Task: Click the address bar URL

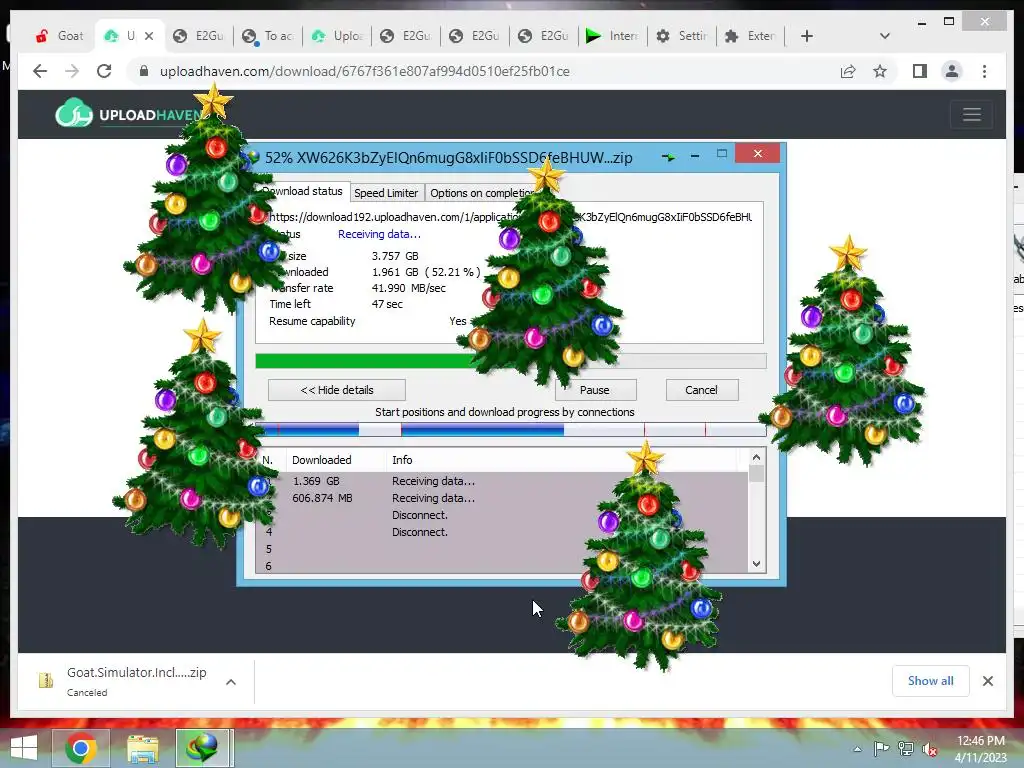Action: 364,71
